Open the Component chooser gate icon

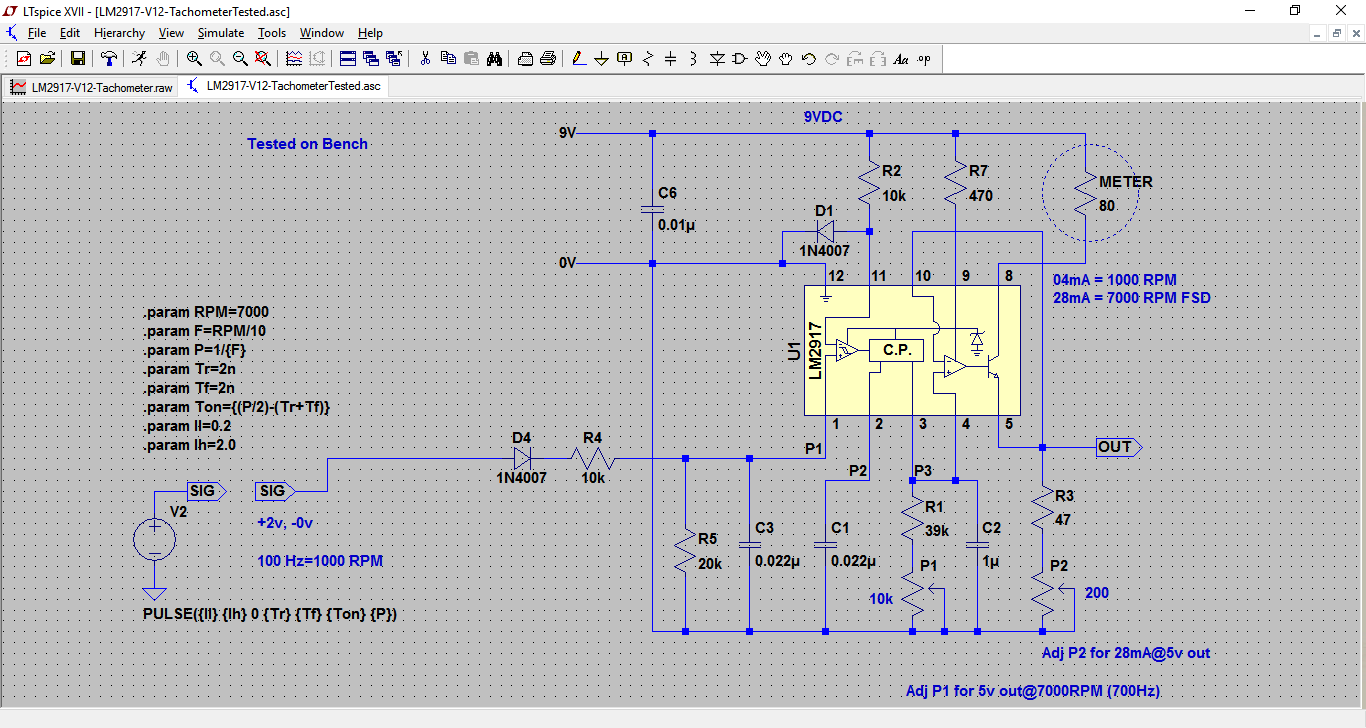pos(740,59)
